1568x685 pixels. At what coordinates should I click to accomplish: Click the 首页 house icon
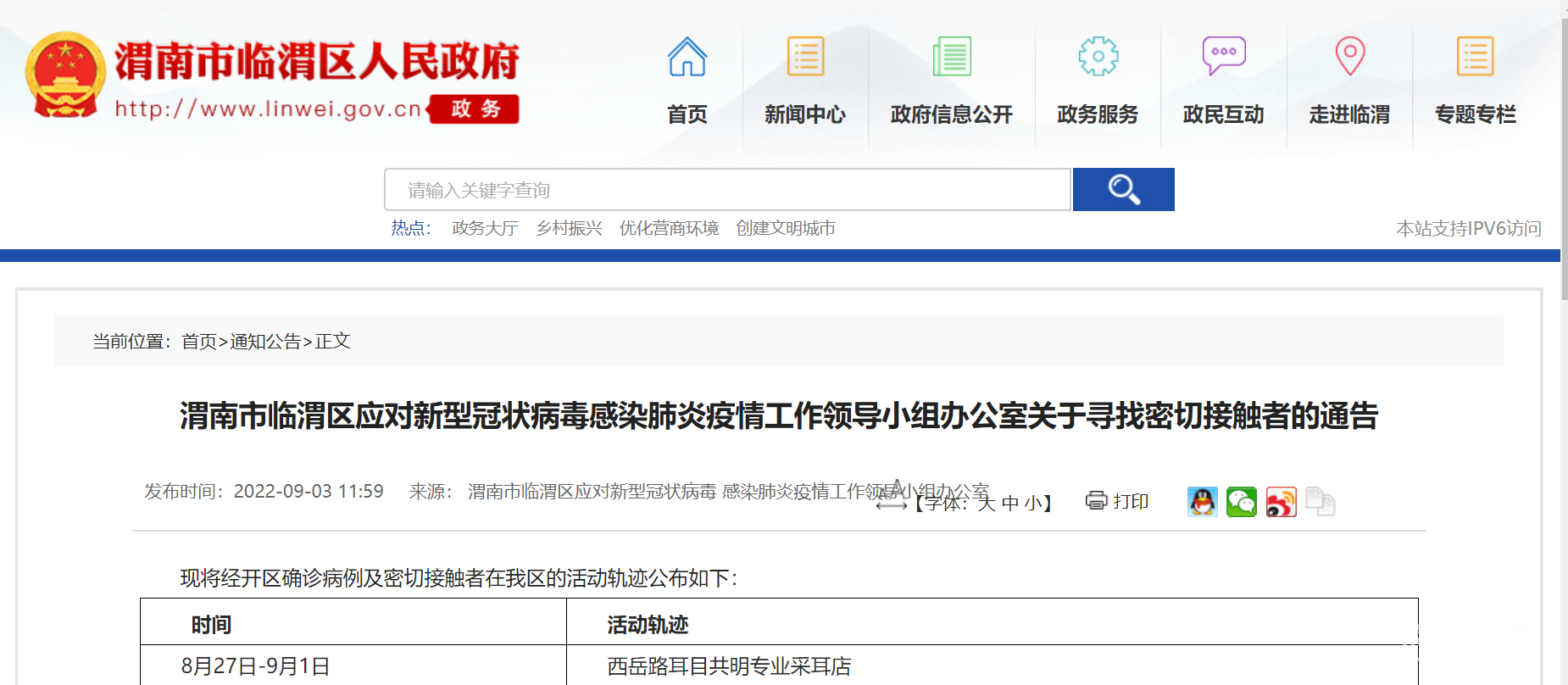coord(687,57)
